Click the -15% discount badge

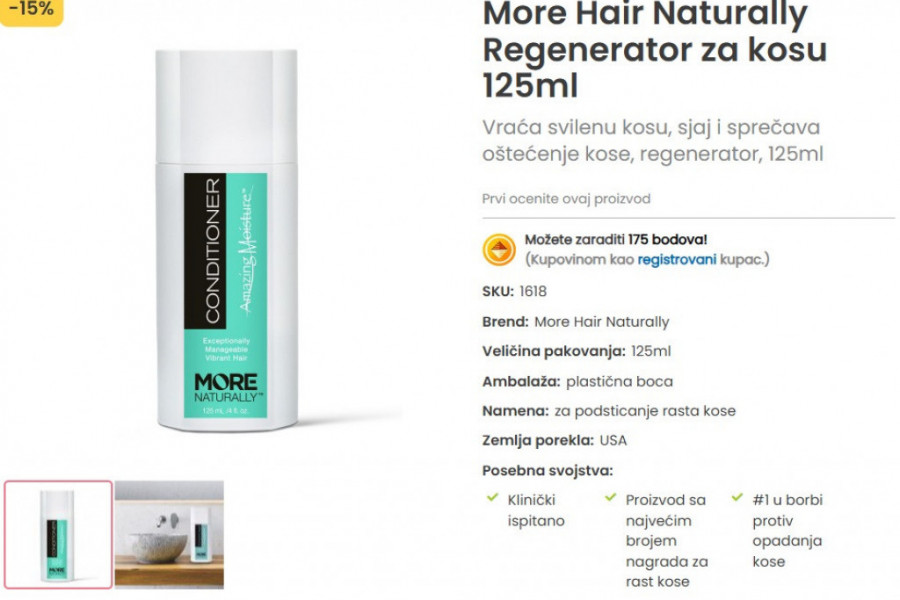point(31,10)
